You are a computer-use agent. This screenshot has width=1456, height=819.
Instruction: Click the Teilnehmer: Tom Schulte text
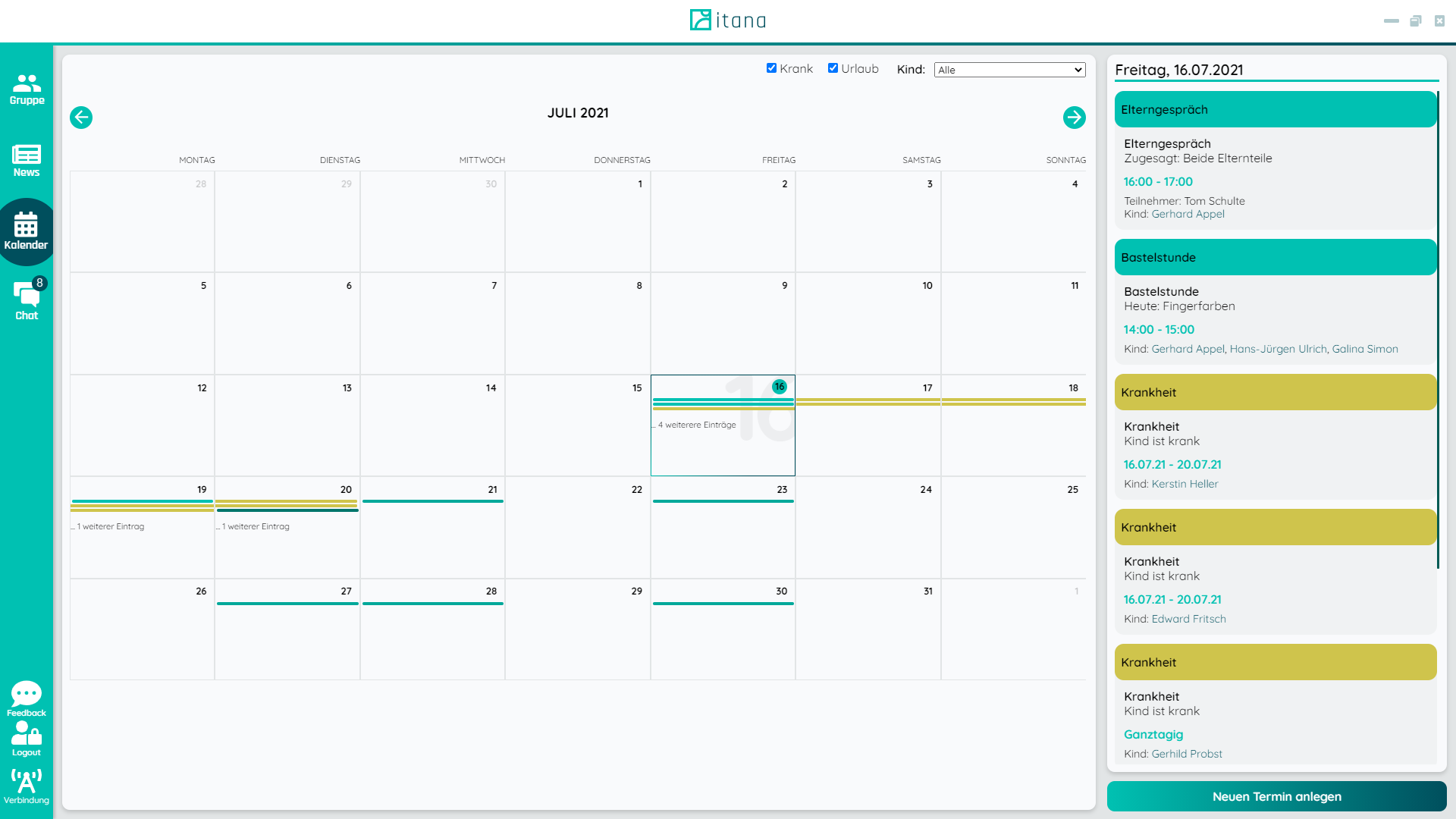(1184, 201)
